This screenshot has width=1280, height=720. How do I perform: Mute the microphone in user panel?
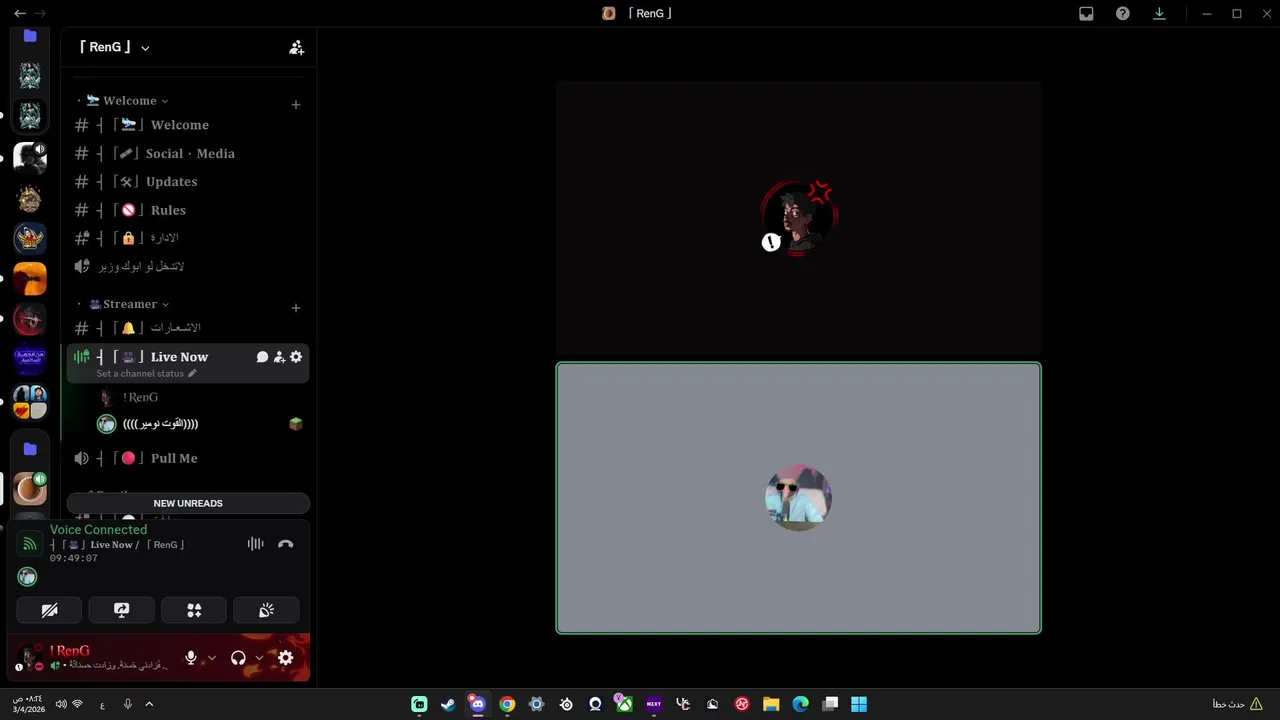click(191, 658)
